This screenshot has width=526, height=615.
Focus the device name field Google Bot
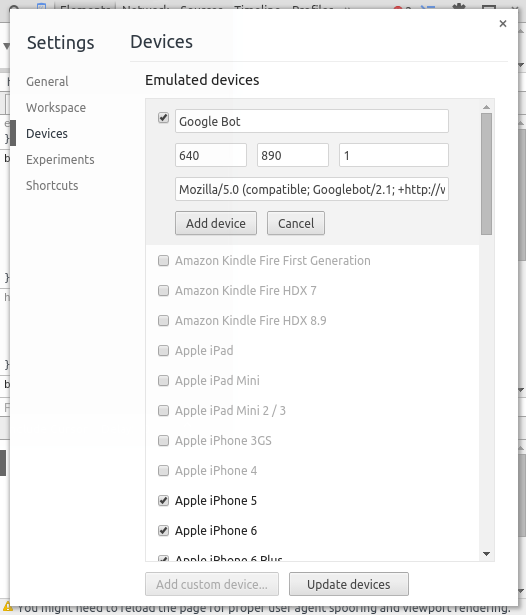312,121
